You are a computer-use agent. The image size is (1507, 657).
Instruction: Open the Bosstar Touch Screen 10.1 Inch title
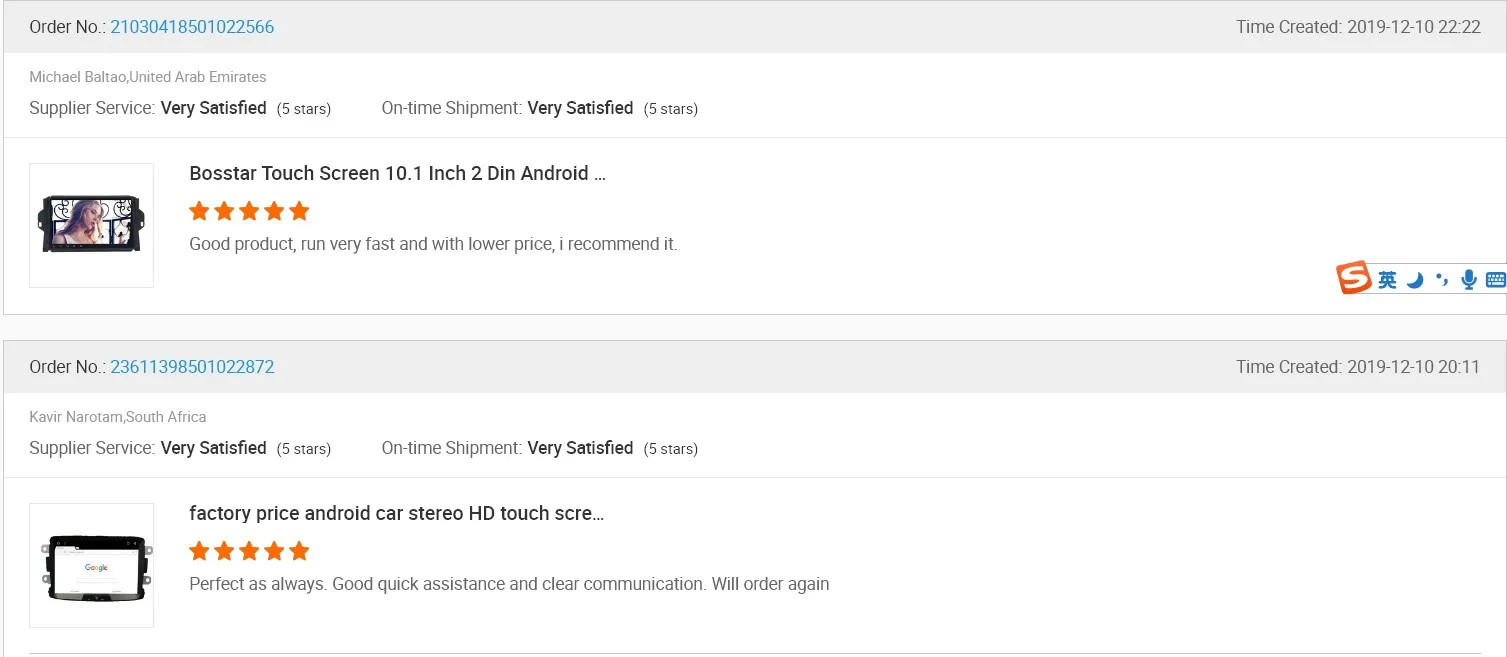click(397, 173)
